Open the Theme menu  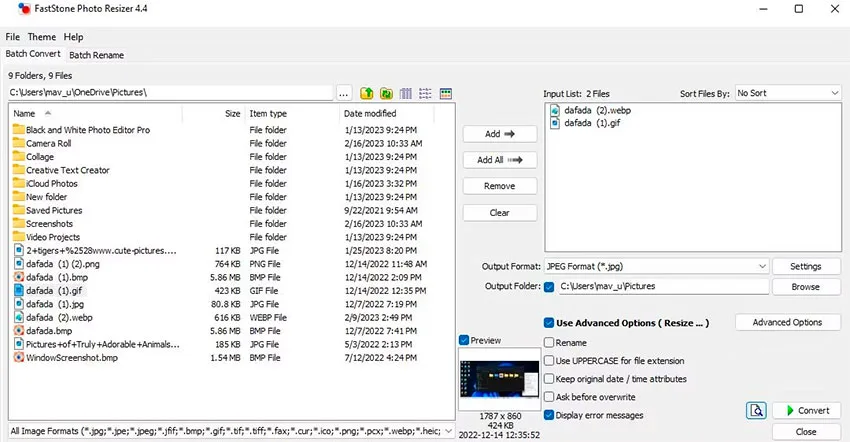coord(42,37)
